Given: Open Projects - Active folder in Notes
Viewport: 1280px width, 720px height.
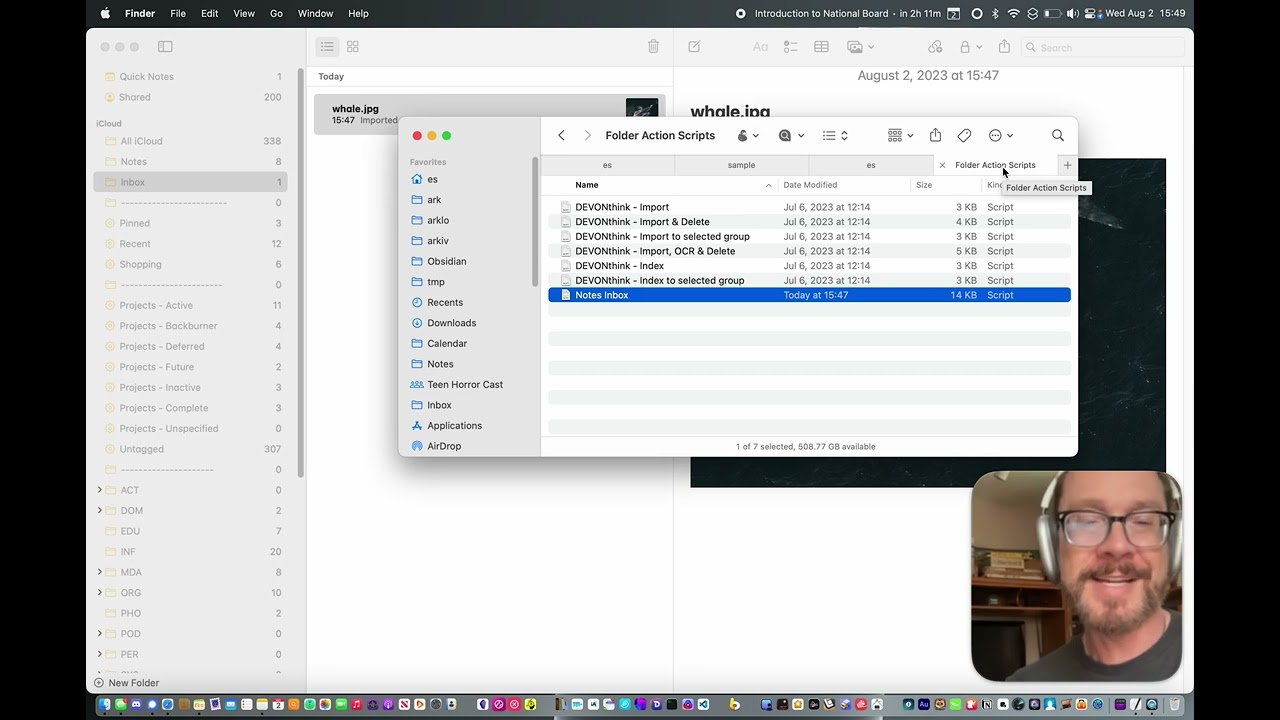Looking at the screenshot, I should 191,305.
